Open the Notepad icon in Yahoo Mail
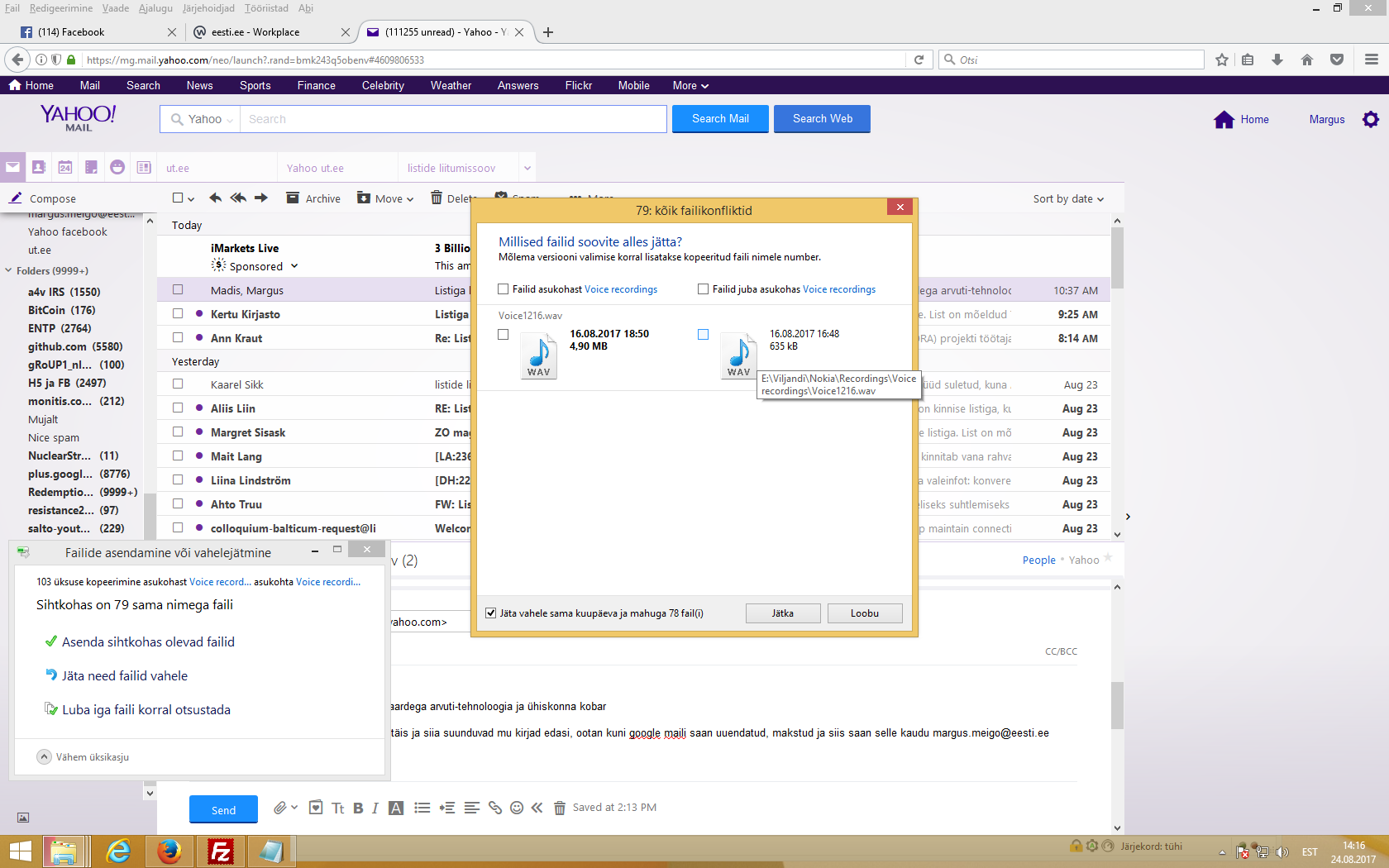The image size is (1389, 868). [92, 167]
